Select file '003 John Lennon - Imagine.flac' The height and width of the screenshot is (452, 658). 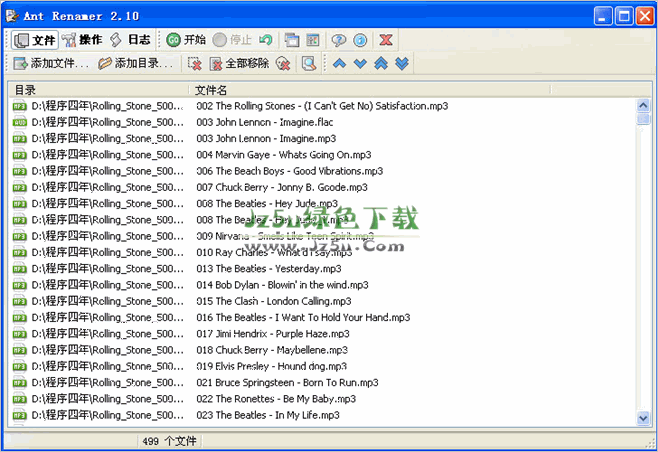pos(264,123)
